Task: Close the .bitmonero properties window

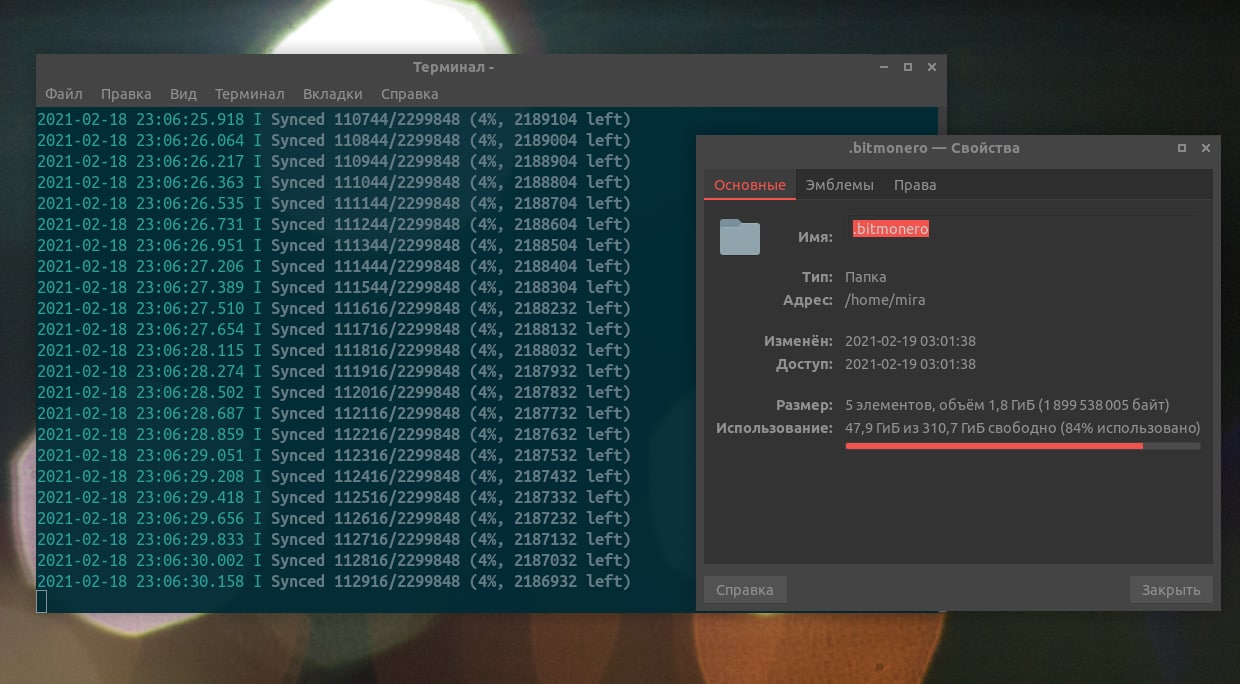Action: tap(1206, 148)
